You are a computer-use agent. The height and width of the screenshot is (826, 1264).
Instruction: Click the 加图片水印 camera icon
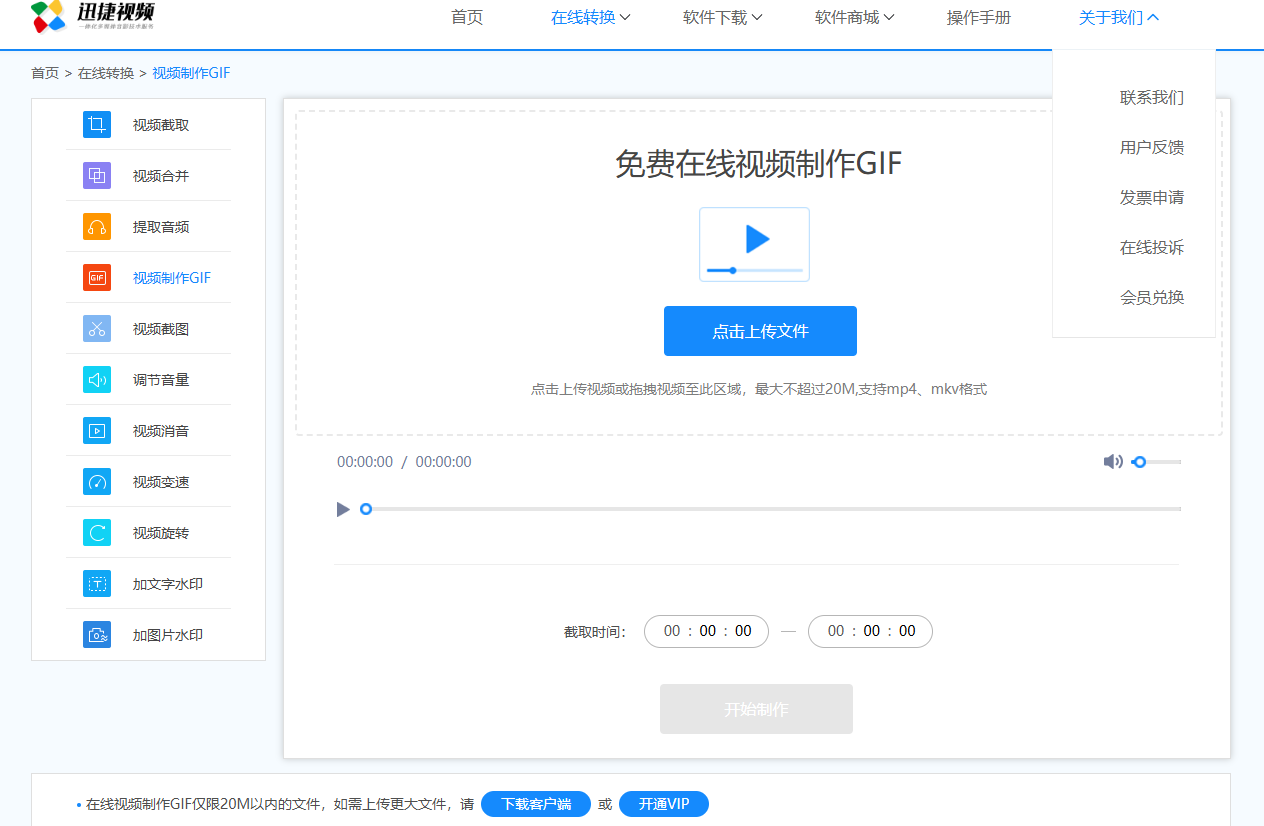(x=97, y=635)
